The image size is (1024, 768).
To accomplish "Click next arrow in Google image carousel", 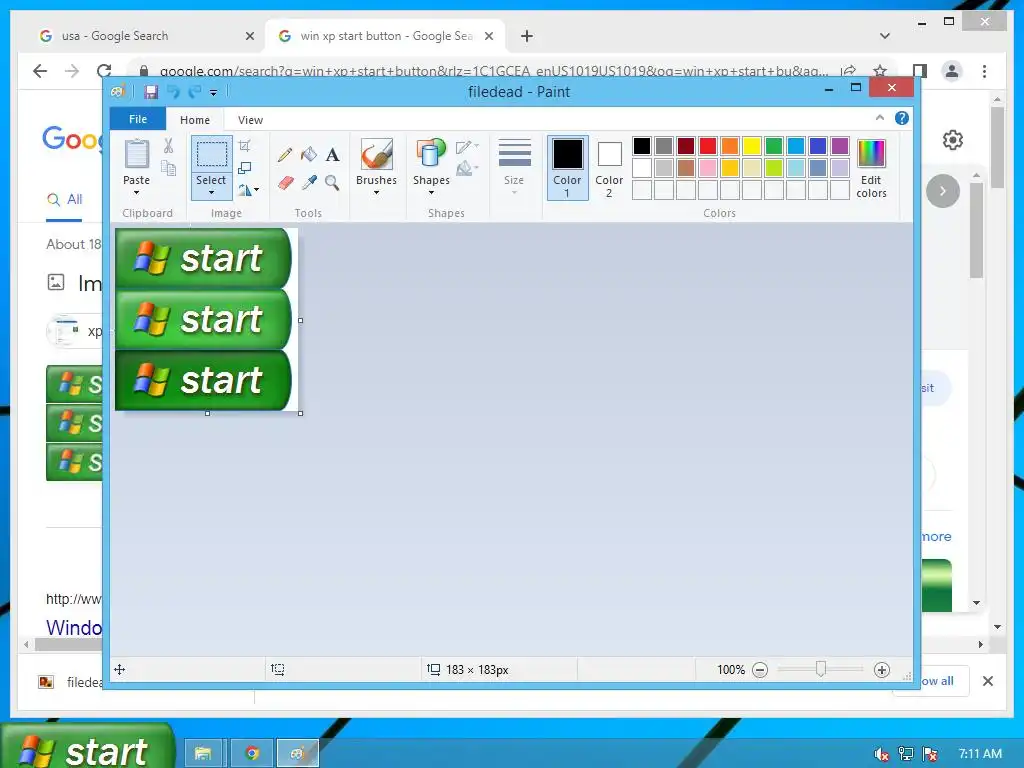I will click(x=942, y=191).
